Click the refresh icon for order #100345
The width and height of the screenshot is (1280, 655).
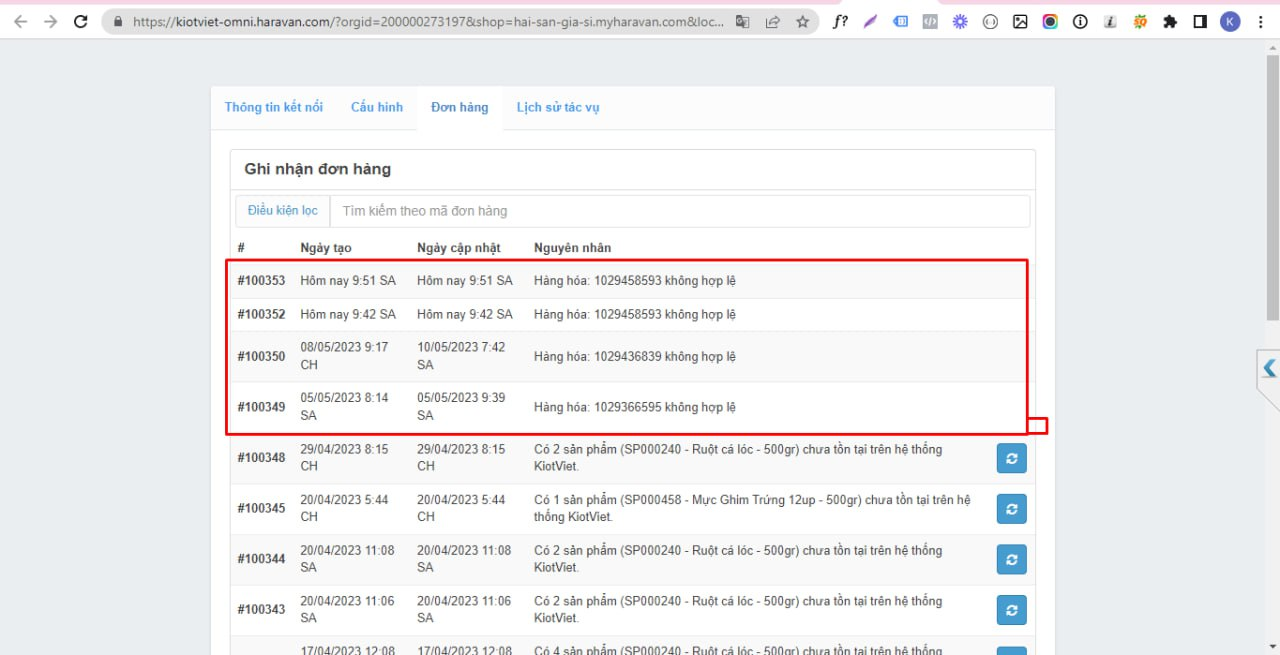pos(1011,509)
